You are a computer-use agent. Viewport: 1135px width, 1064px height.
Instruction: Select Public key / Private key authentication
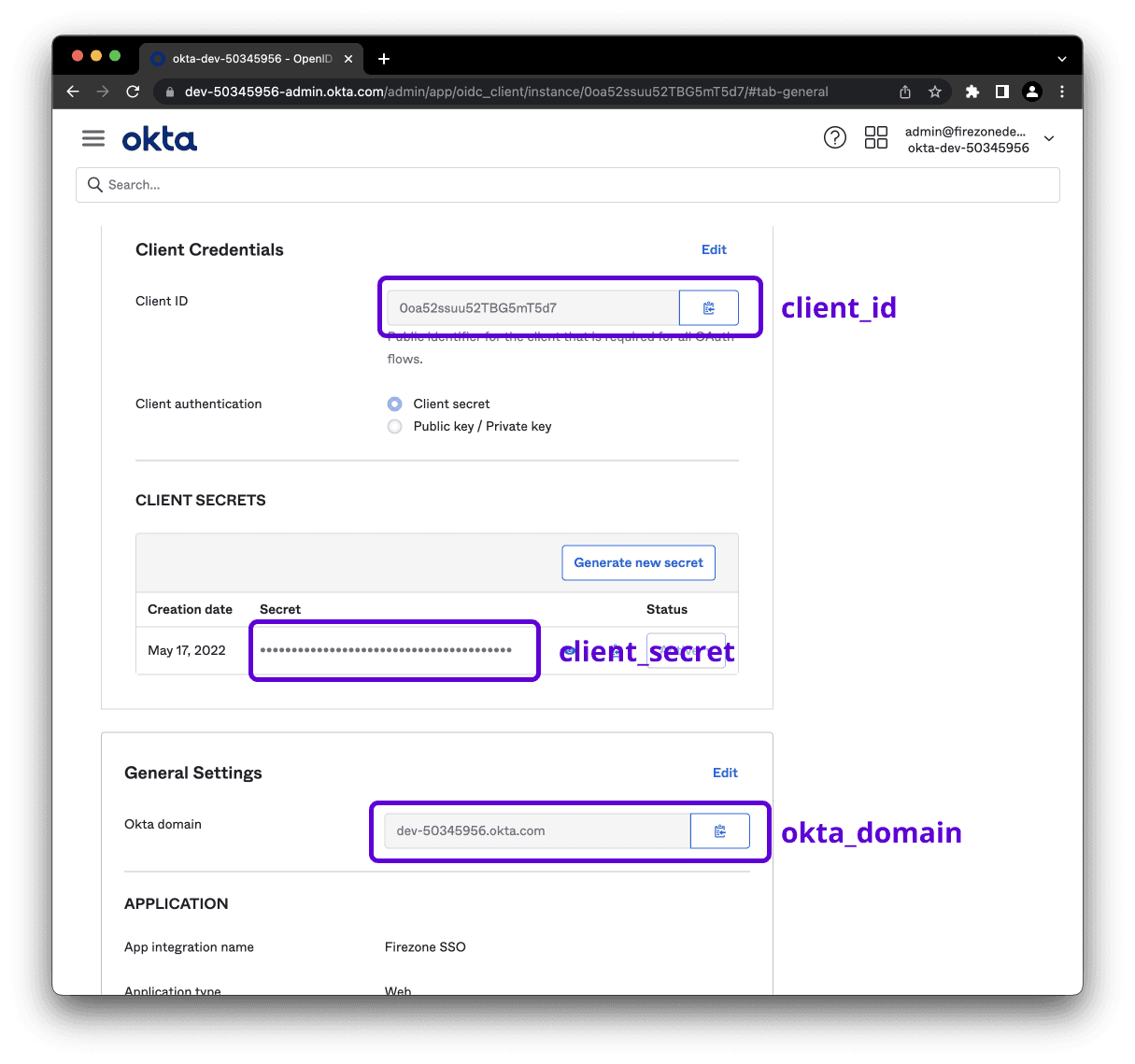click(394, 426)
